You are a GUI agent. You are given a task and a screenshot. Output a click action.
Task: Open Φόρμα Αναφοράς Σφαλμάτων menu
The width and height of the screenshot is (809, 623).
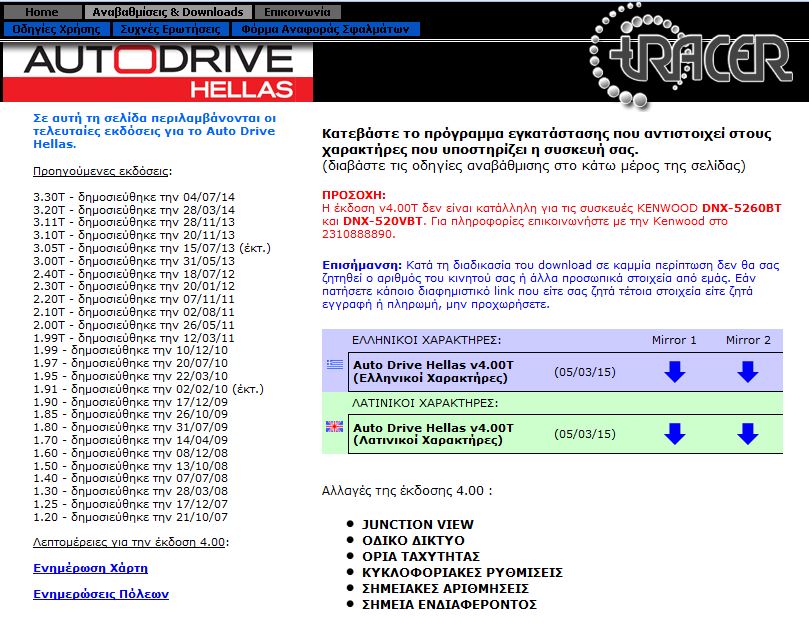[326, 29]
